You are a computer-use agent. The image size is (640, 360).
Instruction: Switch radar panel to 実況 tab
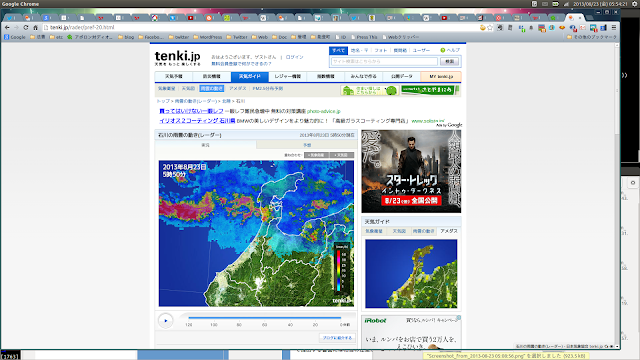point(205,145)
